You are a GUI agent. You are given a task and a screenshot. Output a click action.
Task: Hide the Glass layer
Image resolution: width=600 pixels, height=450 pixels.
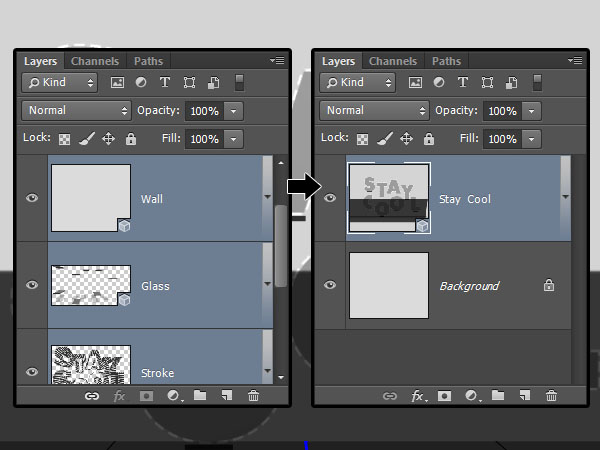(32, 285)
